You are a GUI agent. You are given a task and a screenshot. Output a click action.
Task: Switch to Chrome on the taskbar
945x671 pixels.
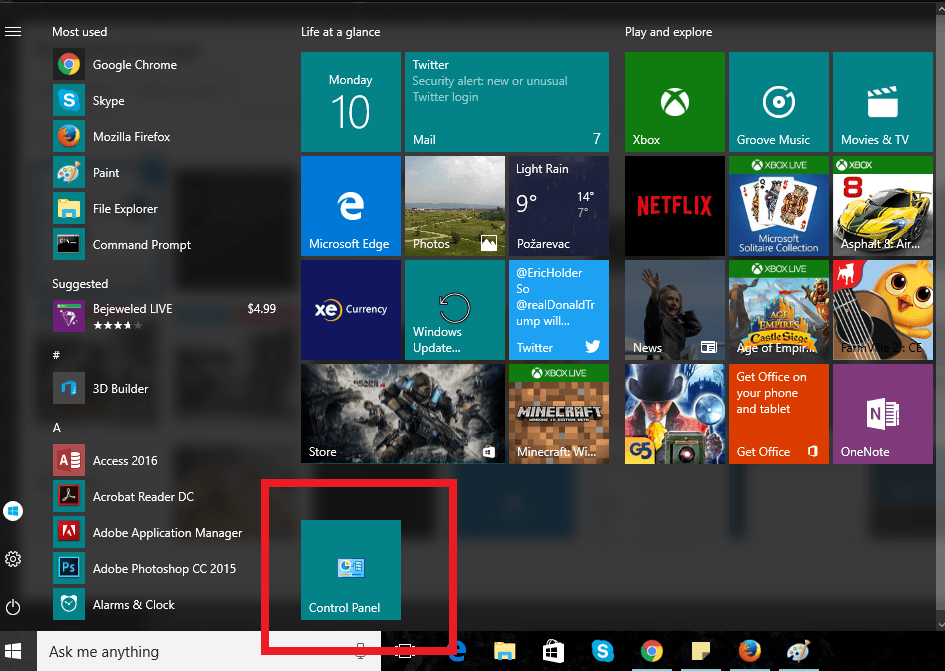(x=651, y=651)
